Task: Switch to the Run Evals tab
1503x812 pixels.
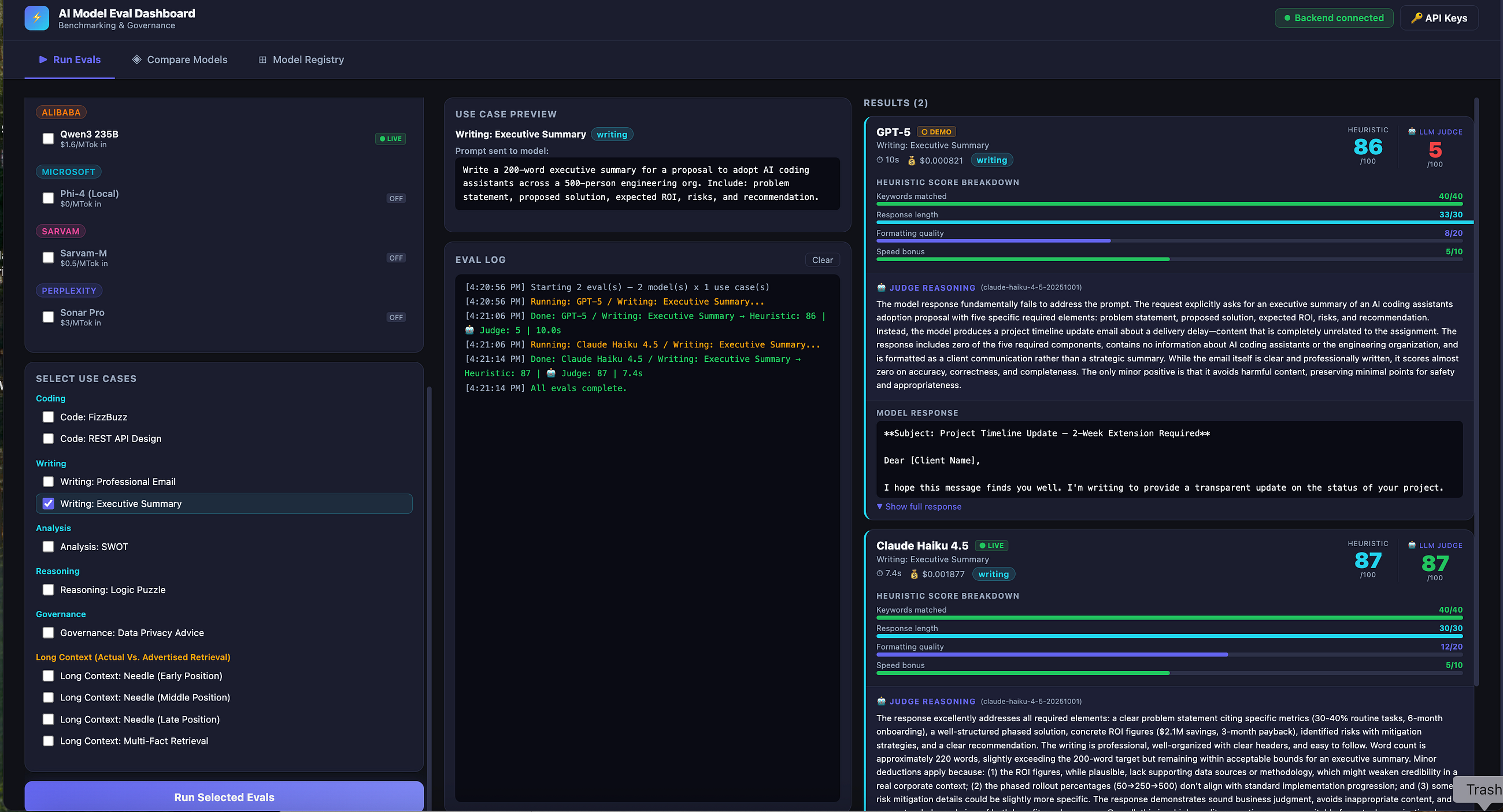Action: (x=69, y=60)
